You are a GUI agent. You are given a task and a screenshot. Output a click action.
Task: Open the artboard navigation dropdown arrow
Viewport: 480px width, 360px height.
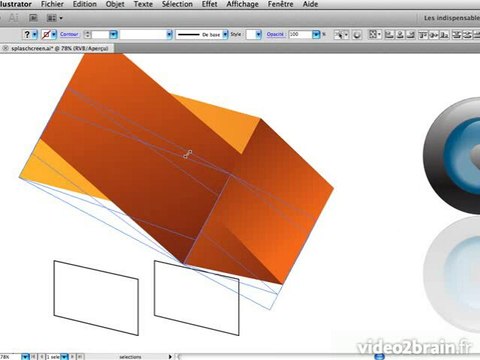(64, 357)
